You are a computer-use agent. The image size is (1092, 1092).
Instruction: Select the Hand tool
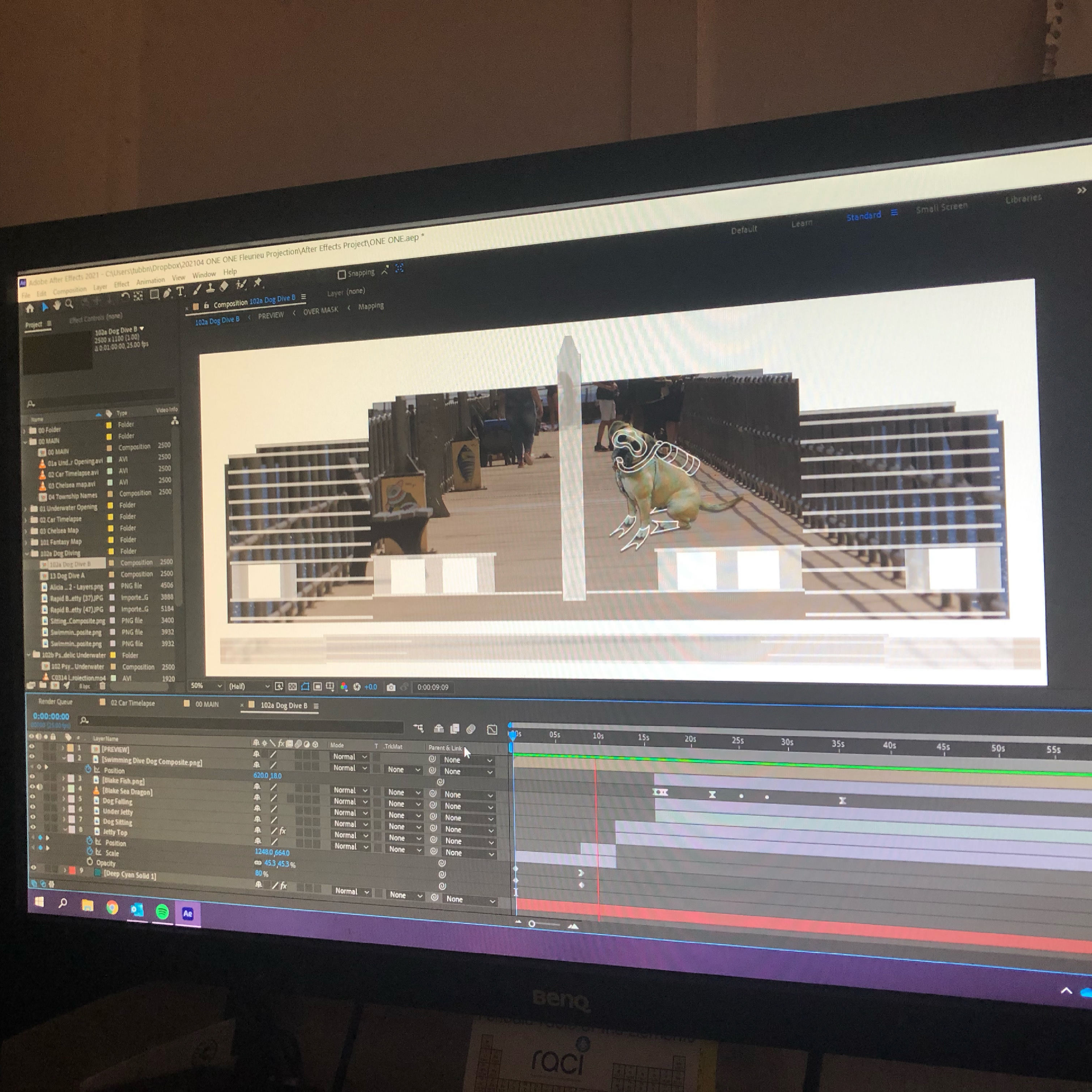(x=56, y=306)
